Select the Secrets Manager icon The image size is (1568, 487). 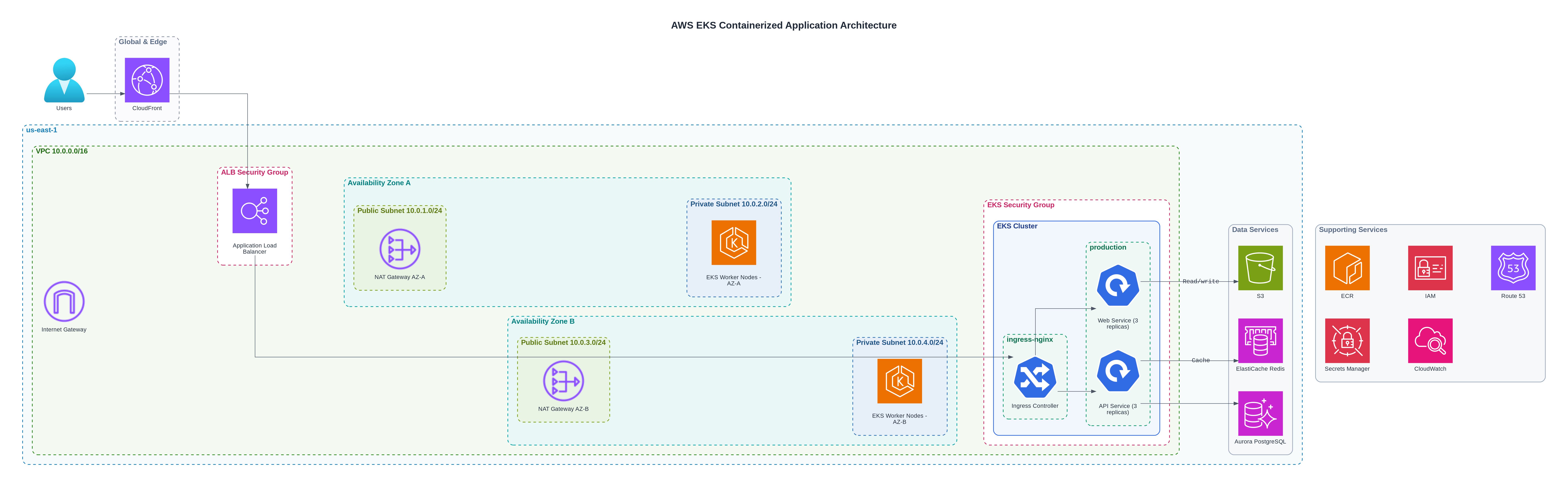click(x=1347, y=341)
